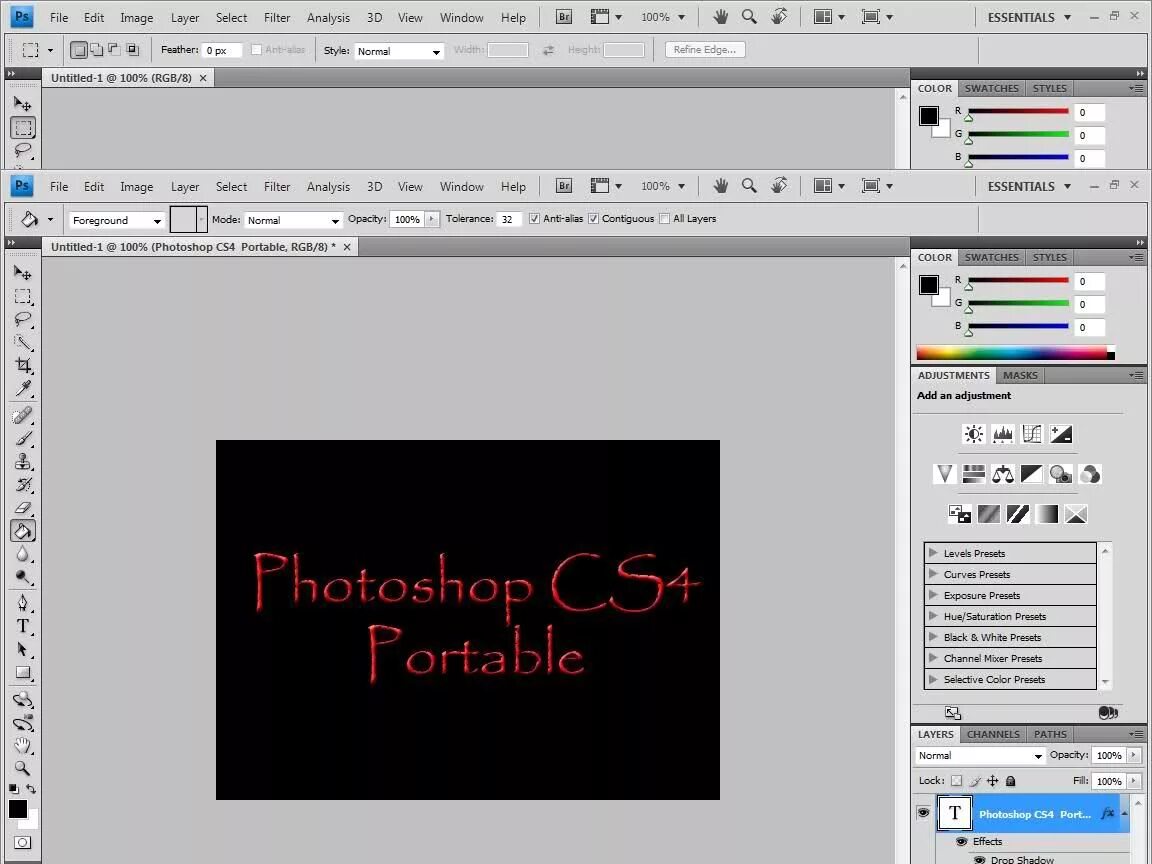Image resolution: width=1152 pixels, height=864 pixels.
Task: Launch Bridge from lower window Br icon
Action: click(564, 186)
